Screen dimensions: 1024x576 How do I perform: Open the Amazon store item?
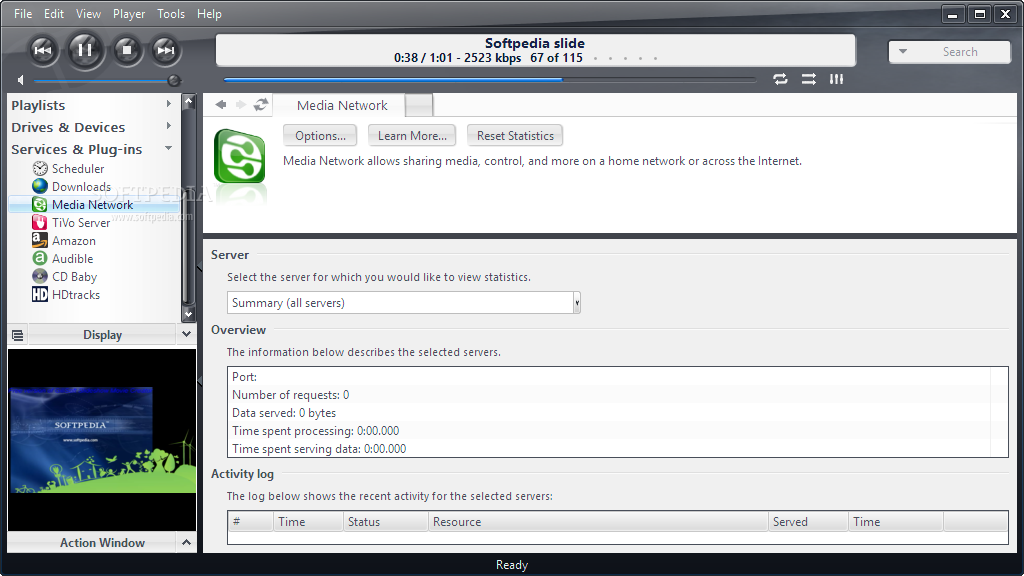pos(73,241)
